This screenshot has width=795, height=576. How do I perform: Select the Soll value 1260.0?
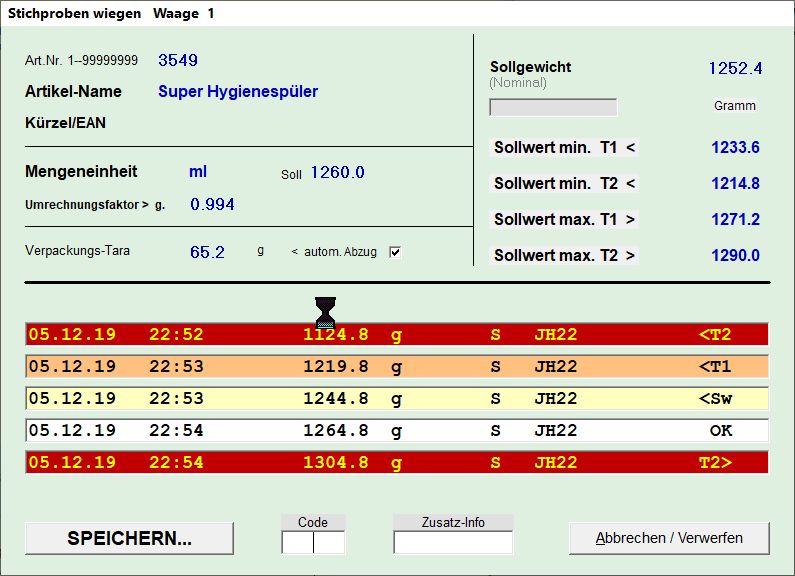337,173
